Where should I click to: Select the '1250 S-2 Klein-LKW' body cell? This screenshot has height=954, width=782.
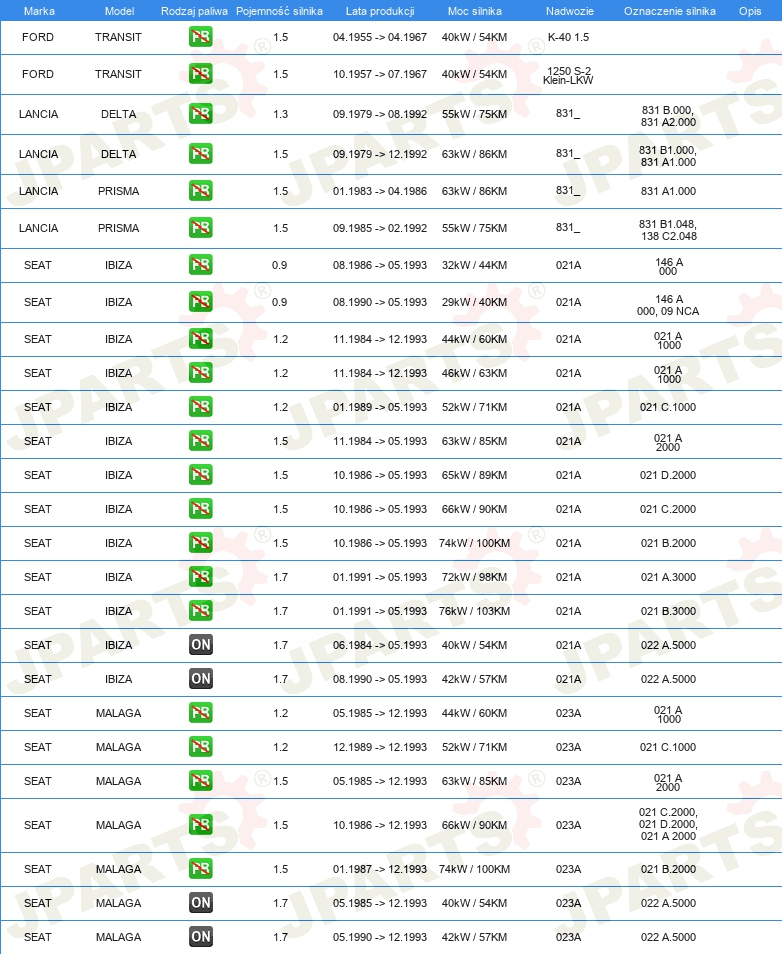click(568, 75)
